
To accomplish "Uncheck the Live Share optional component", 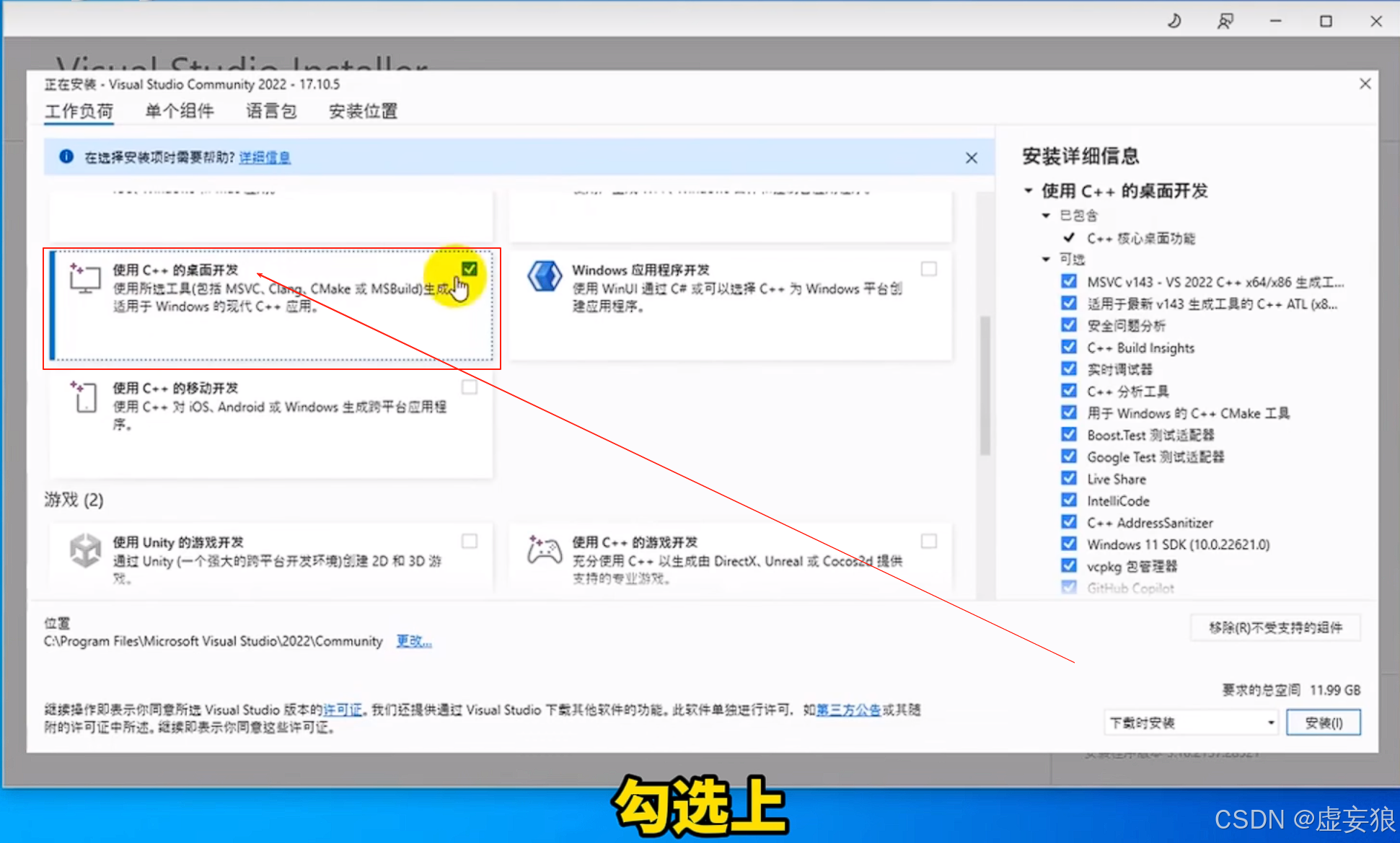I will point(1069,478).
